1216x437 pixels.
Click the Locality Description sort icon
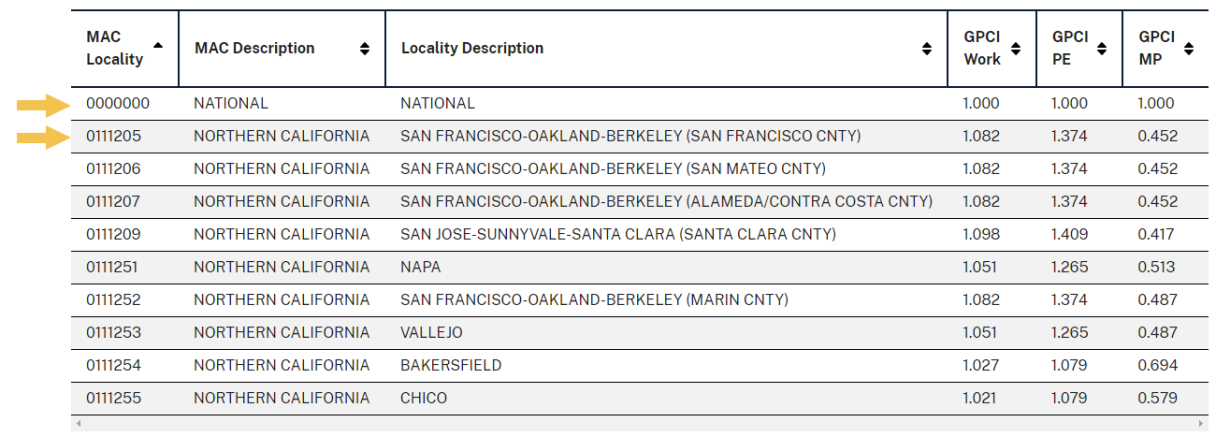point(927,49)
